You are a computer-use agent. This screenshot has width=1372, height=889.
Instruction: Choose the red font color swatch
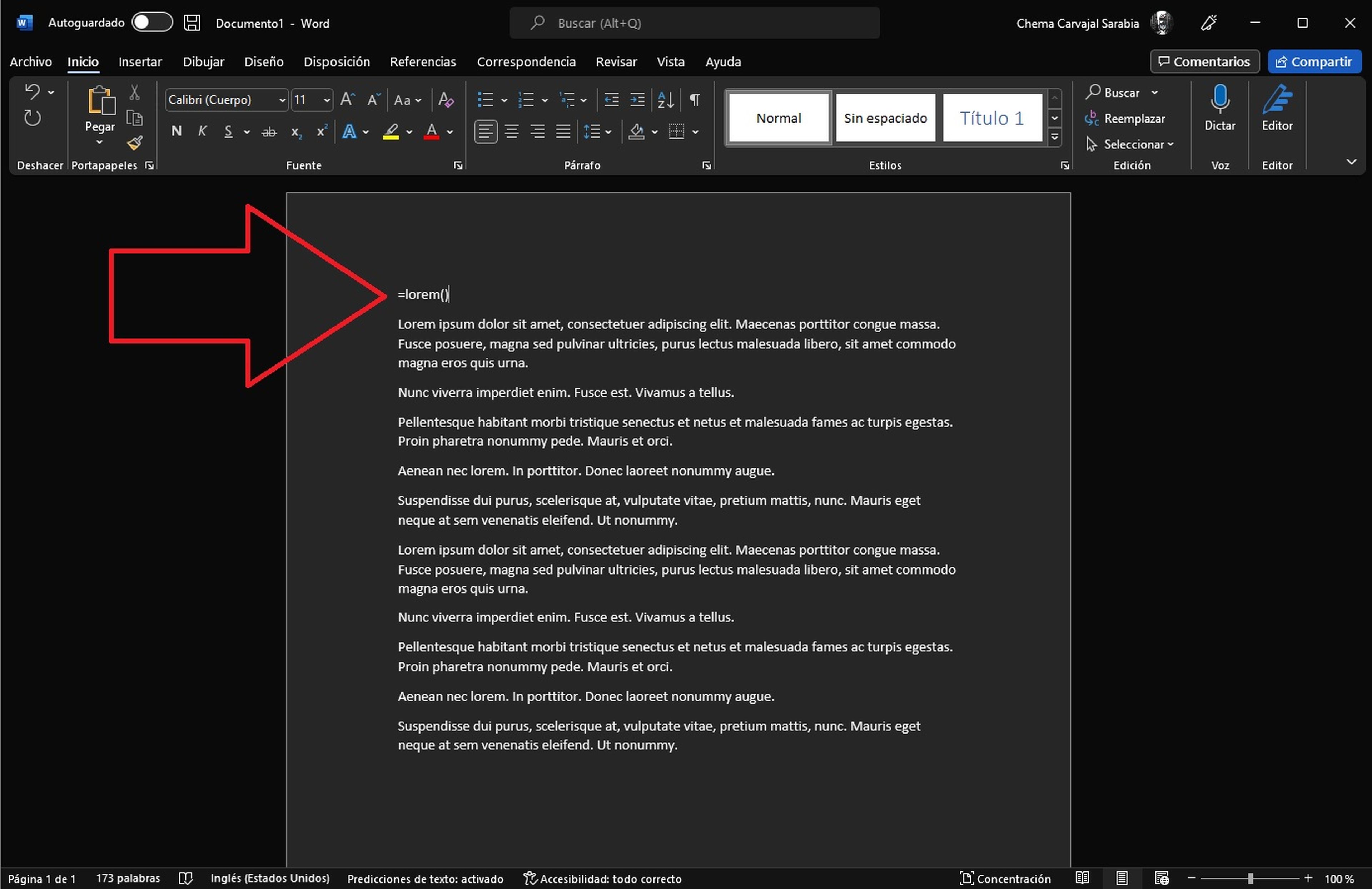click(x=432, y=131)
